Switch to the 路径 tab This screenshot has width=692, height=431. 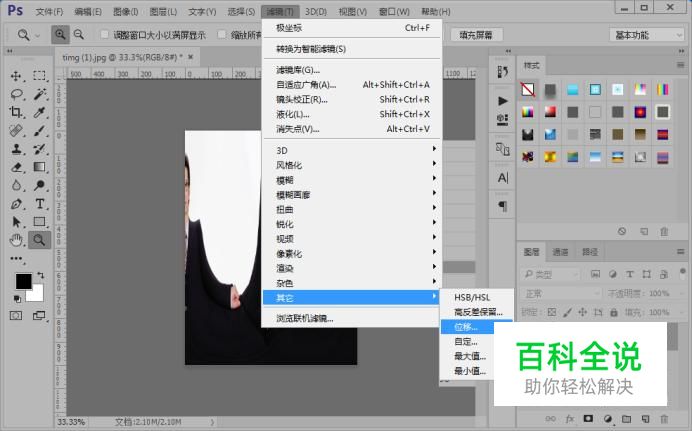590,252
